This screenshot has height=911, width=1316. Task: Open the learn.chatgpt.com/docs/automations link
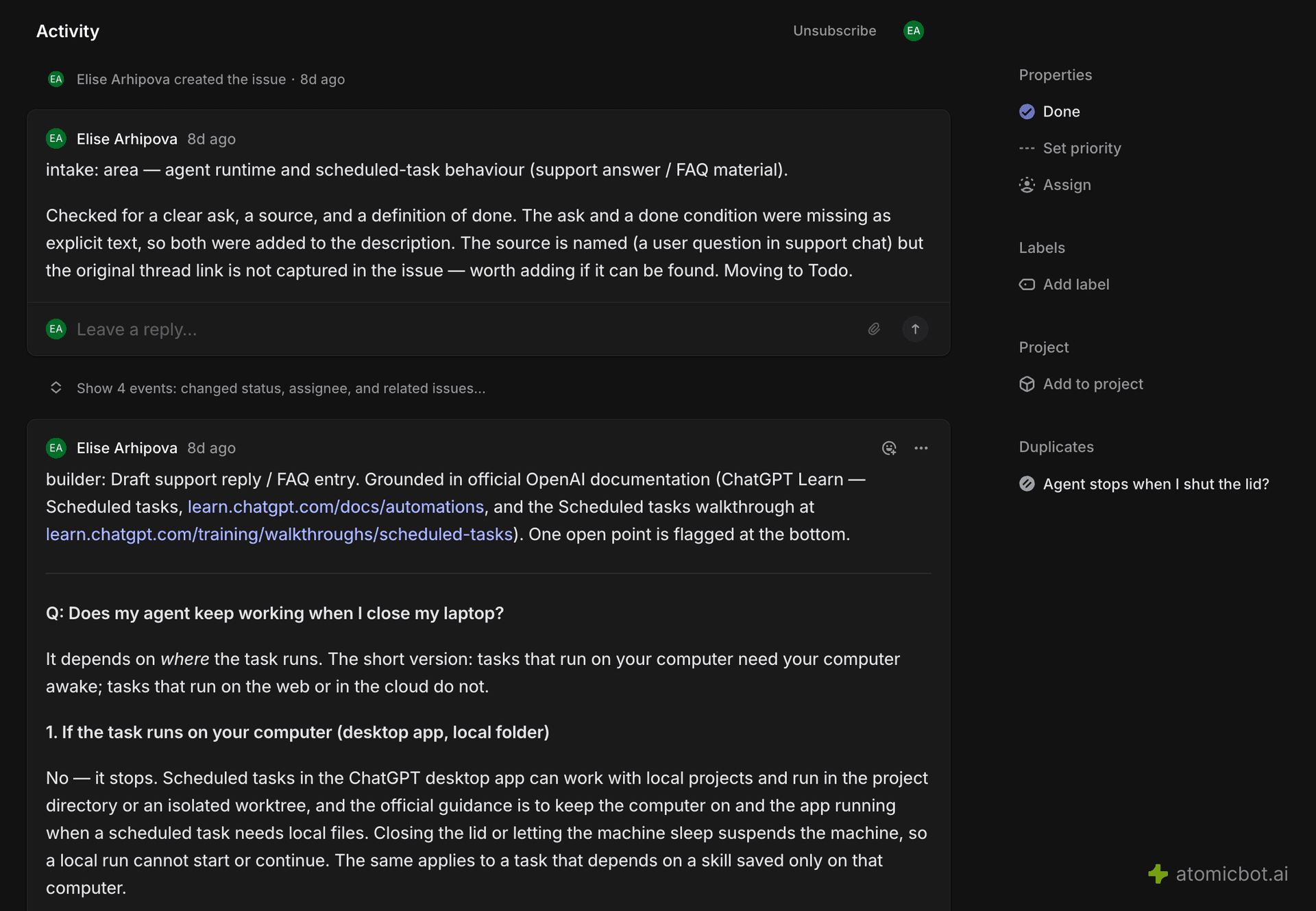[x=336, y=507]
